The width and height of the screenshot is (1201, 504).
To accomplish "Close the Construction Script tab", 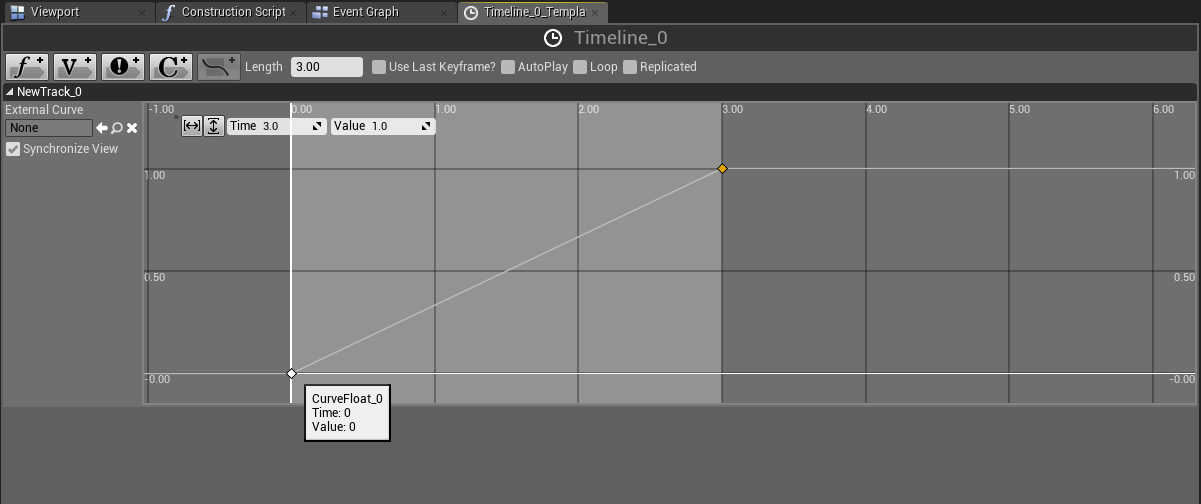I will [x=295, y=13].
